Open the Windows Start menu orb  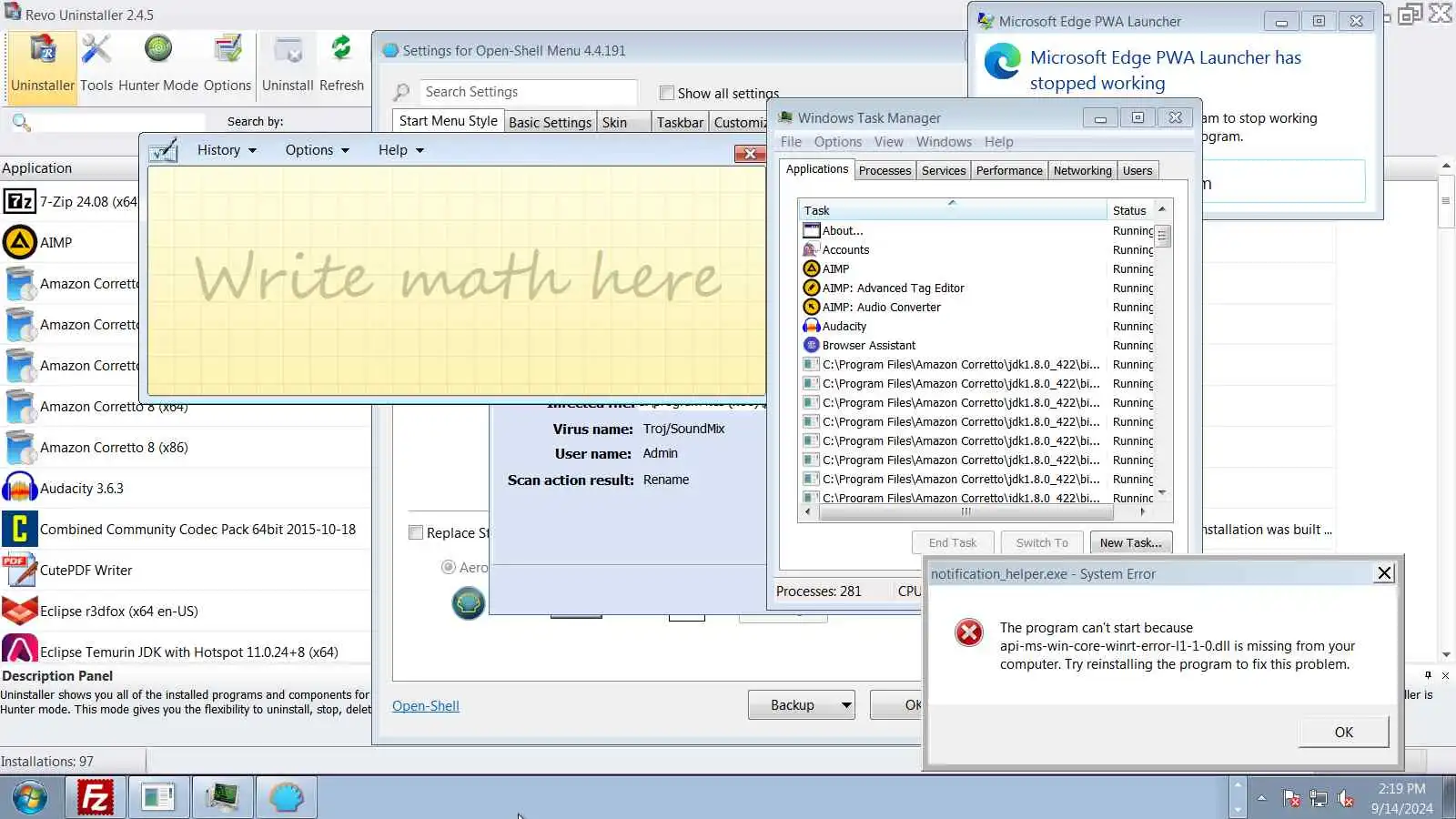tap(30, 798)
